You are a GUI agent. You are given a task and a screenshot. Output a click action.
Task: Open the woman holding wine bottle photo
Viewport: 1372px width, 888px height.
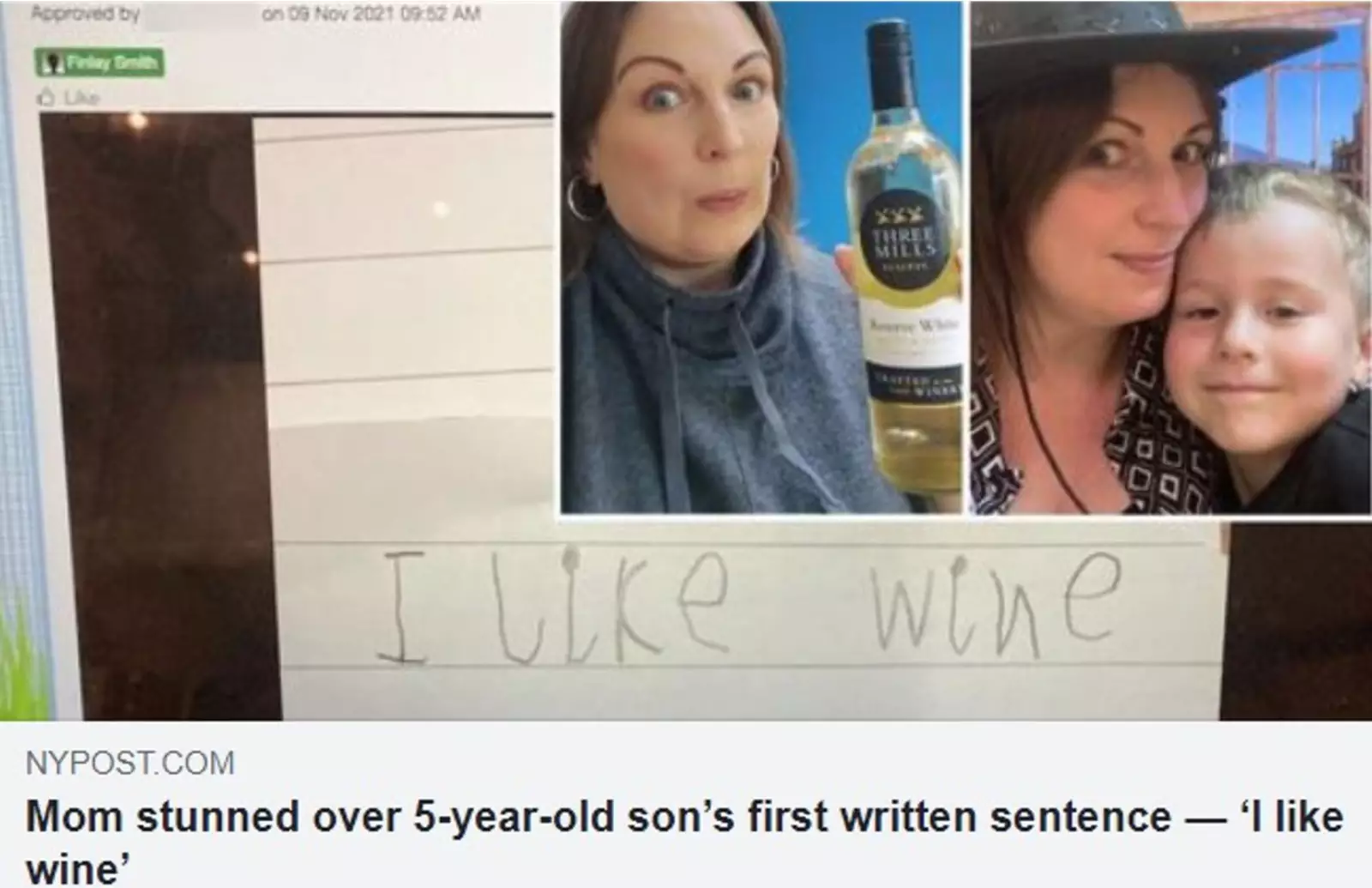pos(763,257)
